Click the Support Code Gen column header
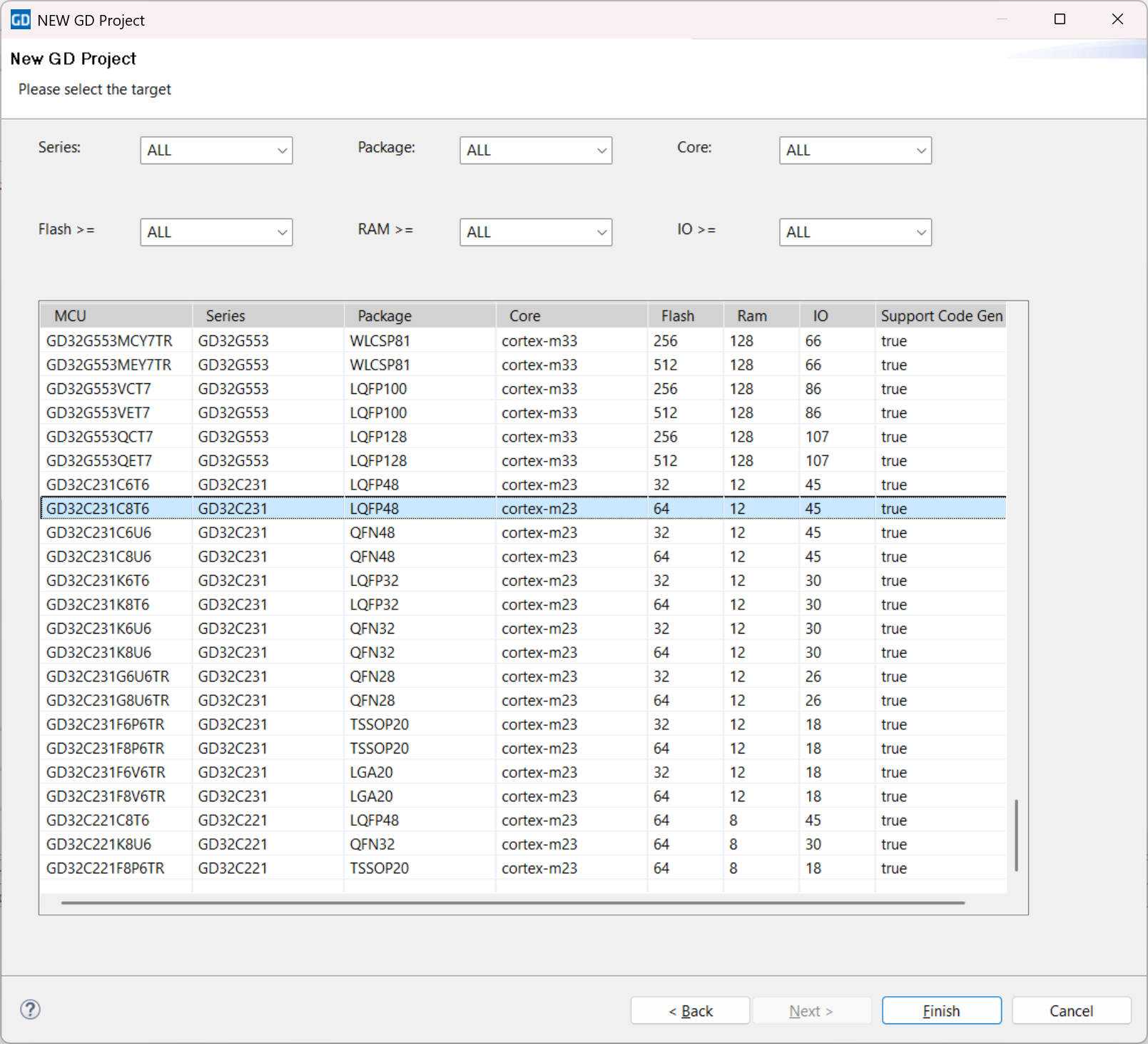 pos(940,315)
